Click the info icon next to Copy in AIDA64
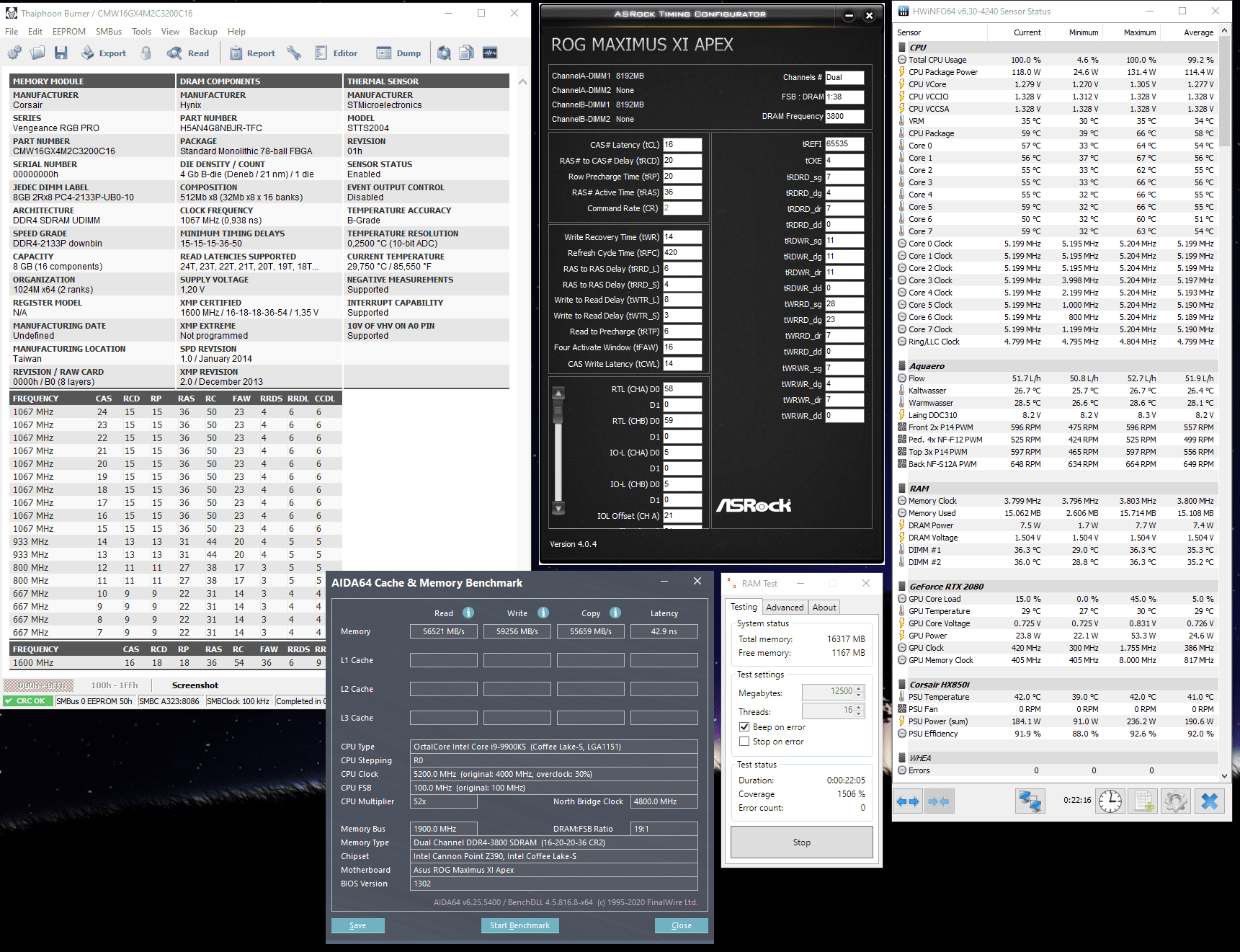This screenshot has height=952, width=1240. point(615,613)
